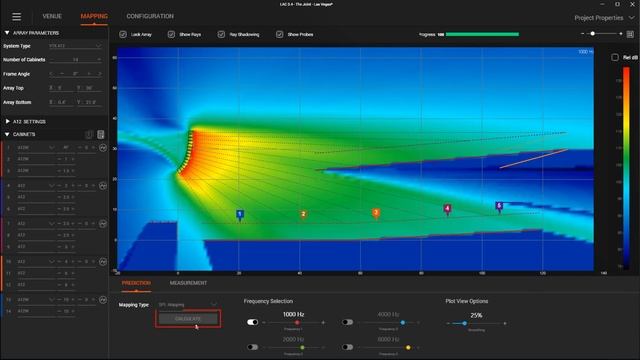Switch to the MEASUREMENT tab

(188, 283)
